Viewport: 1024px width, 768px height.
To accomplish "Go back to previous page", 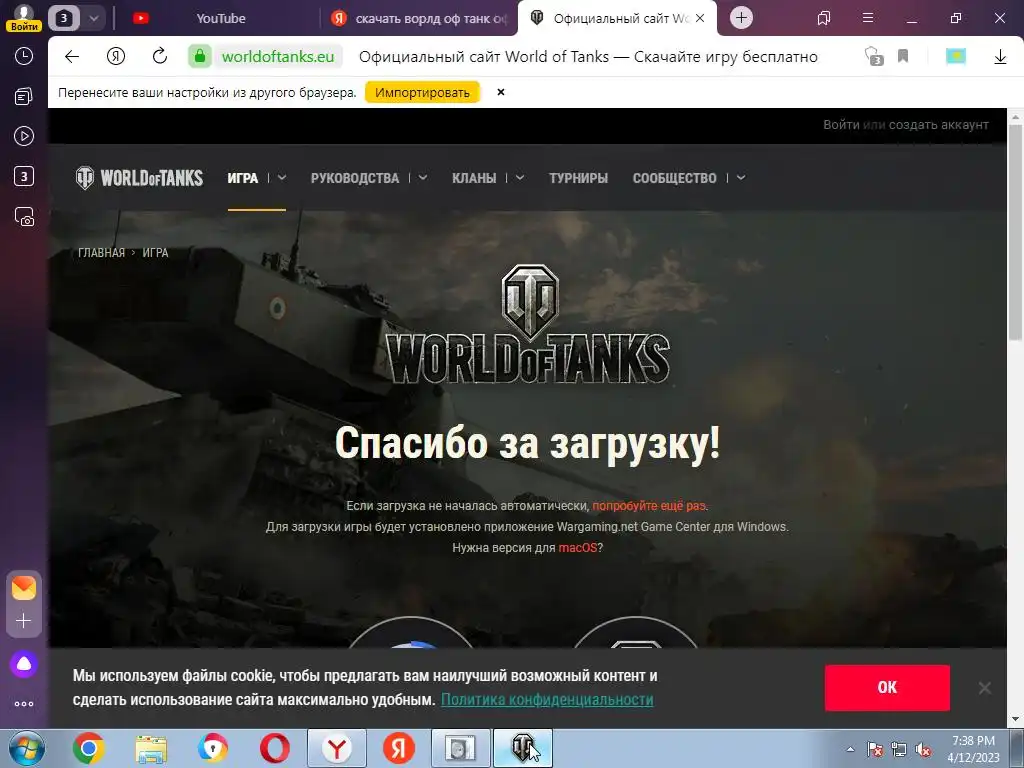I will coord(72,57).
